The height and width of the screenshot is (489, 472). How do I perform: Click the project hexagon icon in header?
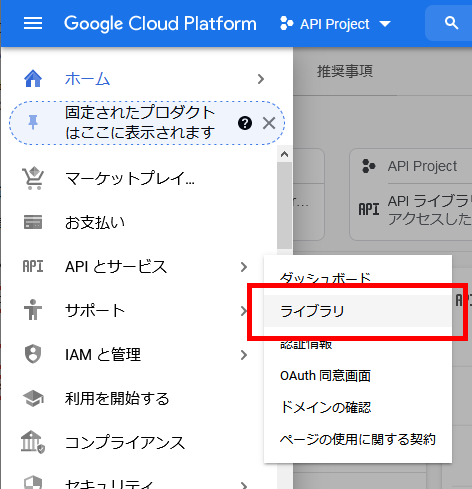pos(286,23)
